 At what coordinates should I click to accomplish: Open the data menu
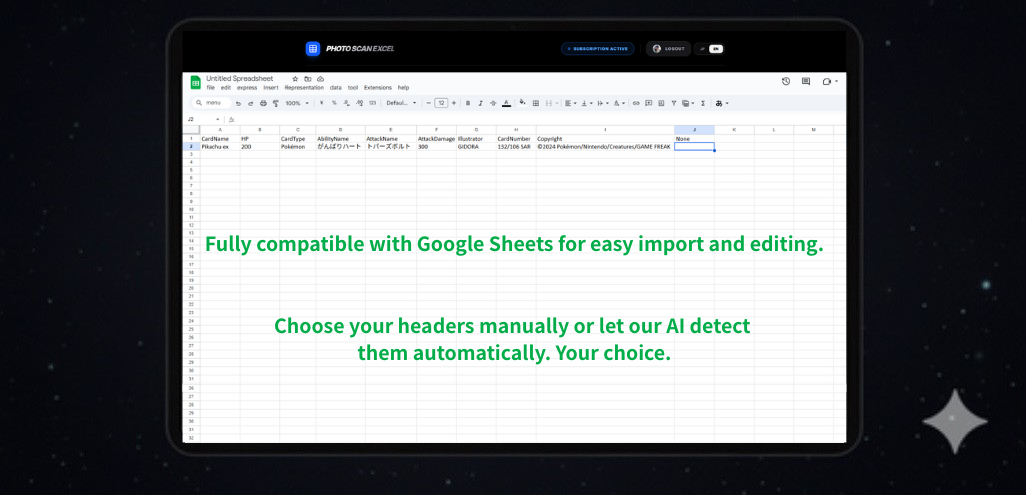tap(336, 88)
